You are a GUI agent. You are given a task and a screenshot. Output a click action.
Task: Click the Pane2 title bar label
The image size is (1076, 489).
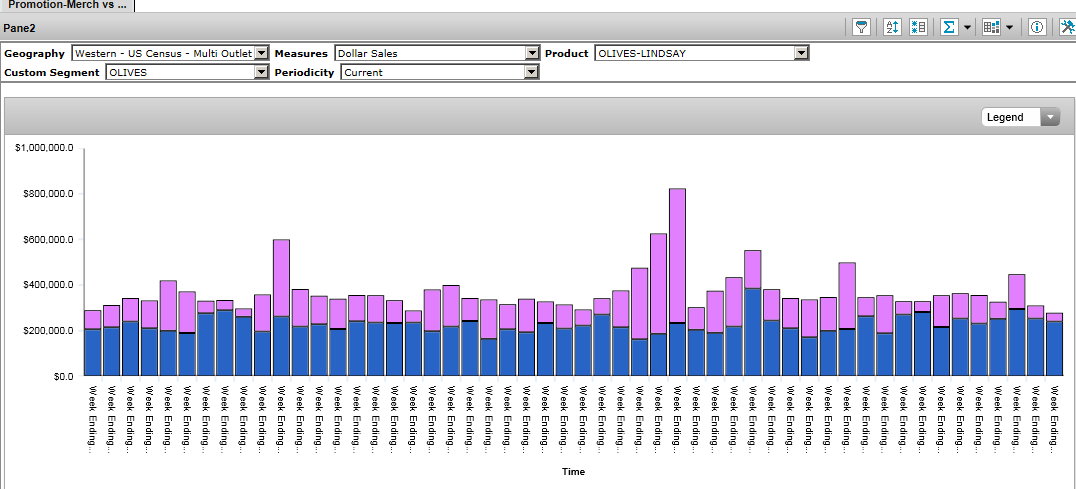click(21, 28)
